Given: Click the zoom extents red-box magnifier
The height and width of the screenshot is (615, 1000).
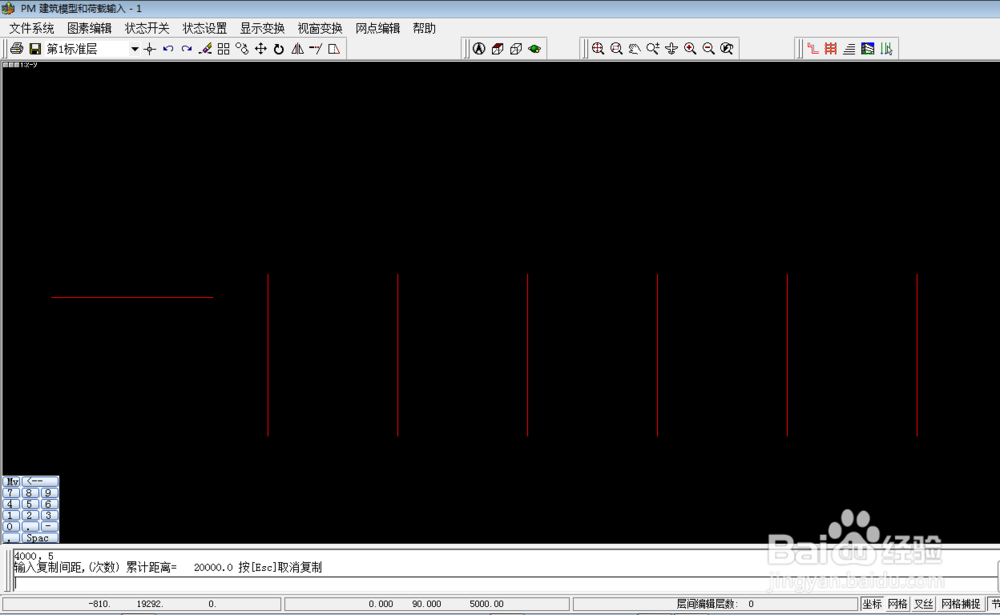Looking at the screenshot, I should (x=616, y=48).
